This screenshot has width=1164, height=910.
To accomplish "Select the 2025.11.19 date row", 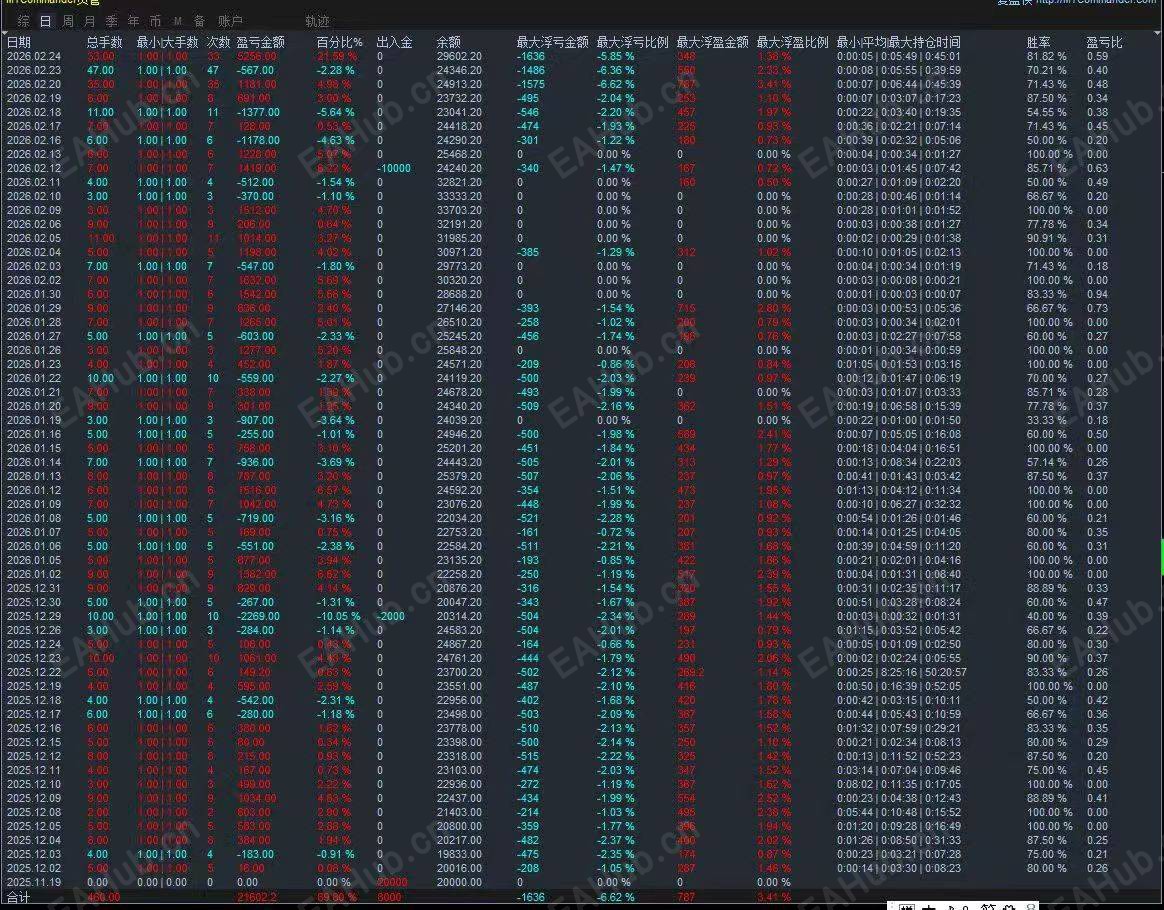I will tap(34, 883).
